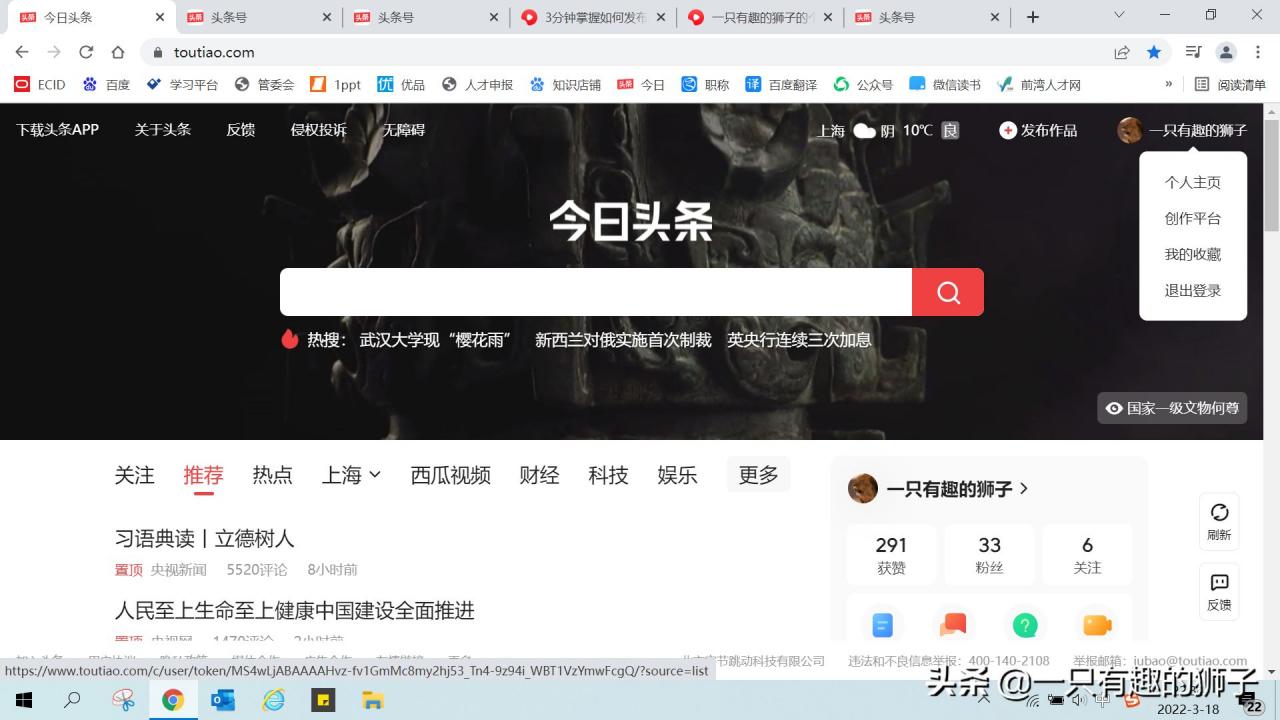The image size is (1280, 720).
Task: Open article 人民至上生命至上健康中国建设全面推进
Action: pos(294,610)
